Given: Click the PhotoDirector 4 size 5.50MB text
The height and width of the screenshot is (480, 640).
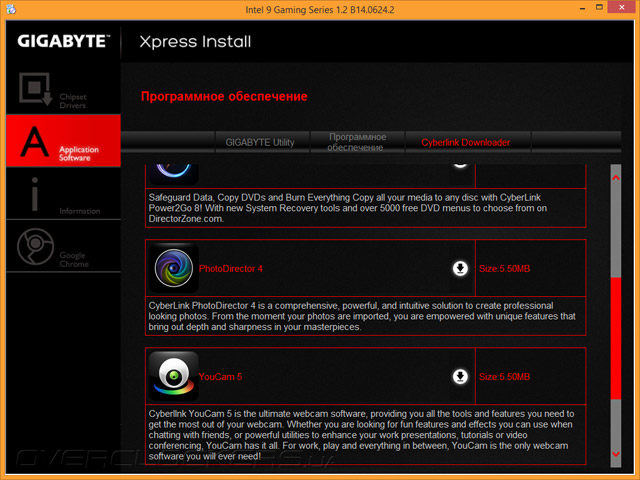Looking at the screenshot, I should 504,269.
